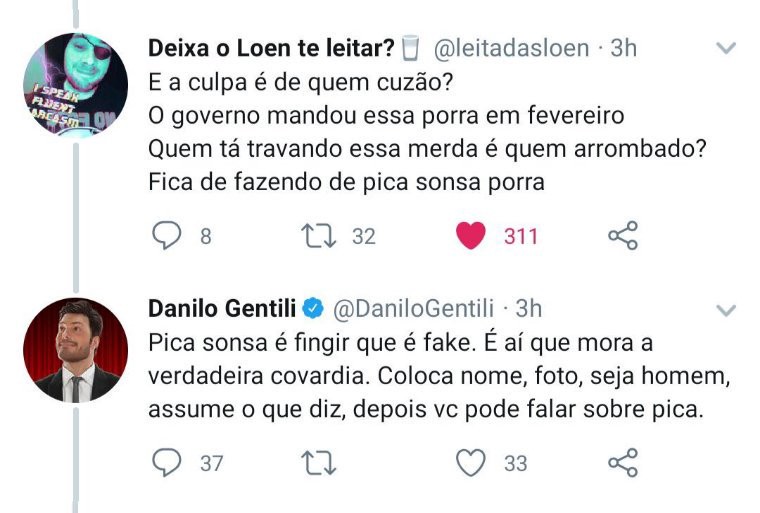Screen dimensions: 760x513
Task: Share Danilo Gentili's tweet
Action: click(622, 463)
